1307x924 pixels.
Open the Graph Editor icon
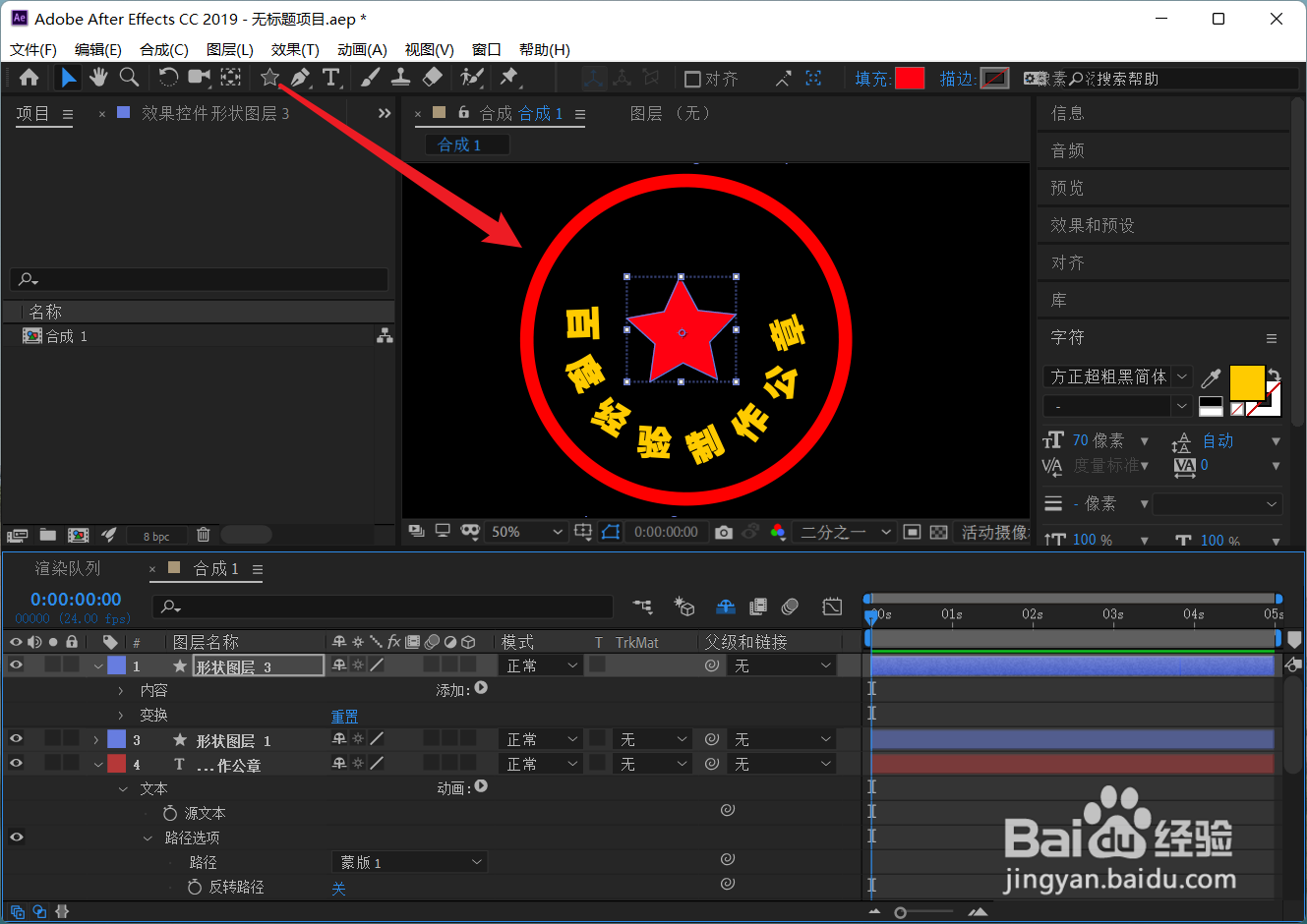832,607
